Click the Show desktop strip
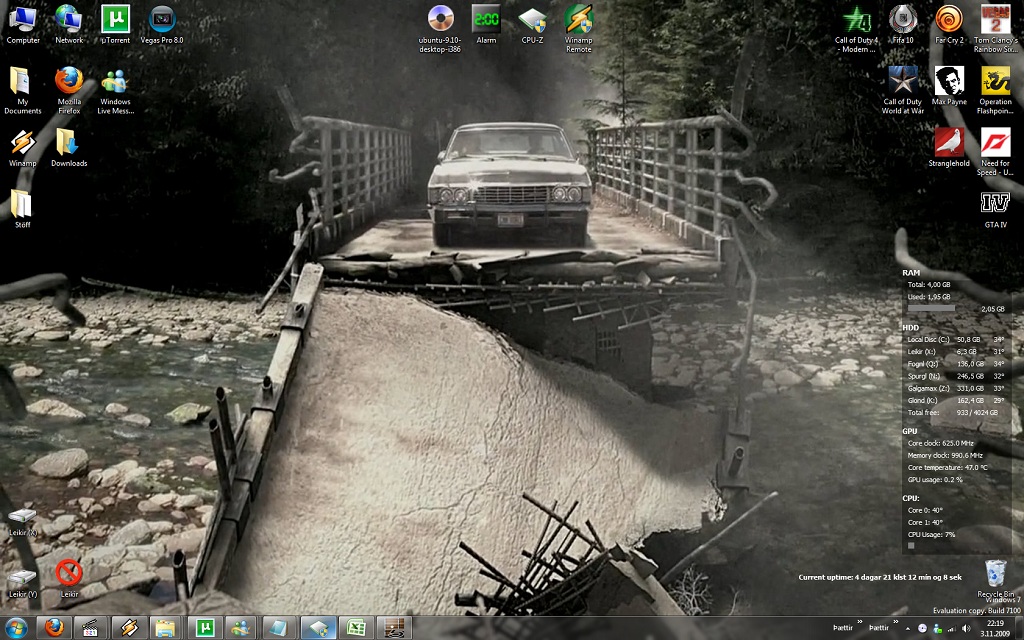The height and width of the screenshot is (640, 1024). (x=1019, y=628)
